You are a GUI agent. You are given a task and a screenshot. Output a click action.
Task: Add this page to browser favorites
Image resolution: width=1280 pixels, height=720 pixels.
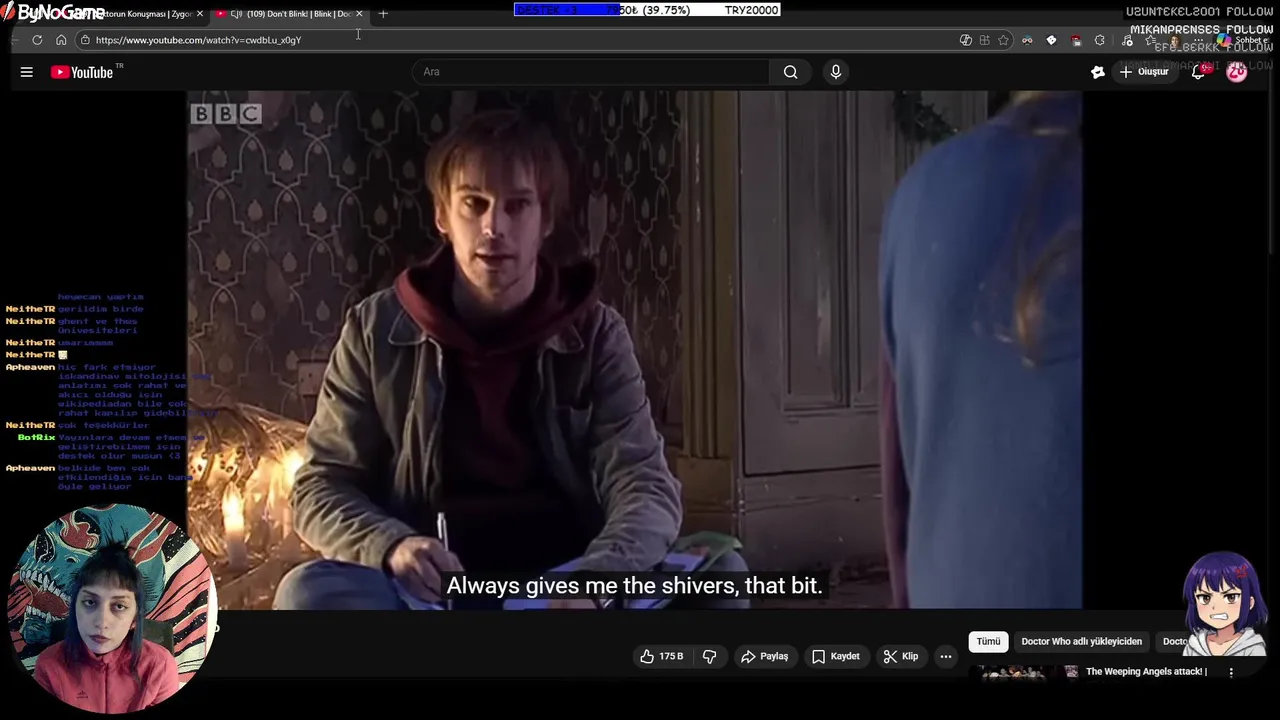pyautogui.click(x=1003, y=40)
